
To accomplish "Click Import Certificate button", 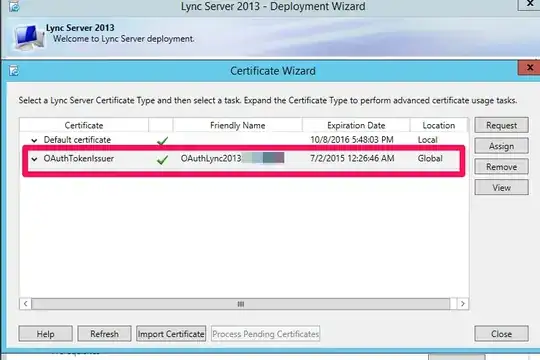I will pos(171,333).
